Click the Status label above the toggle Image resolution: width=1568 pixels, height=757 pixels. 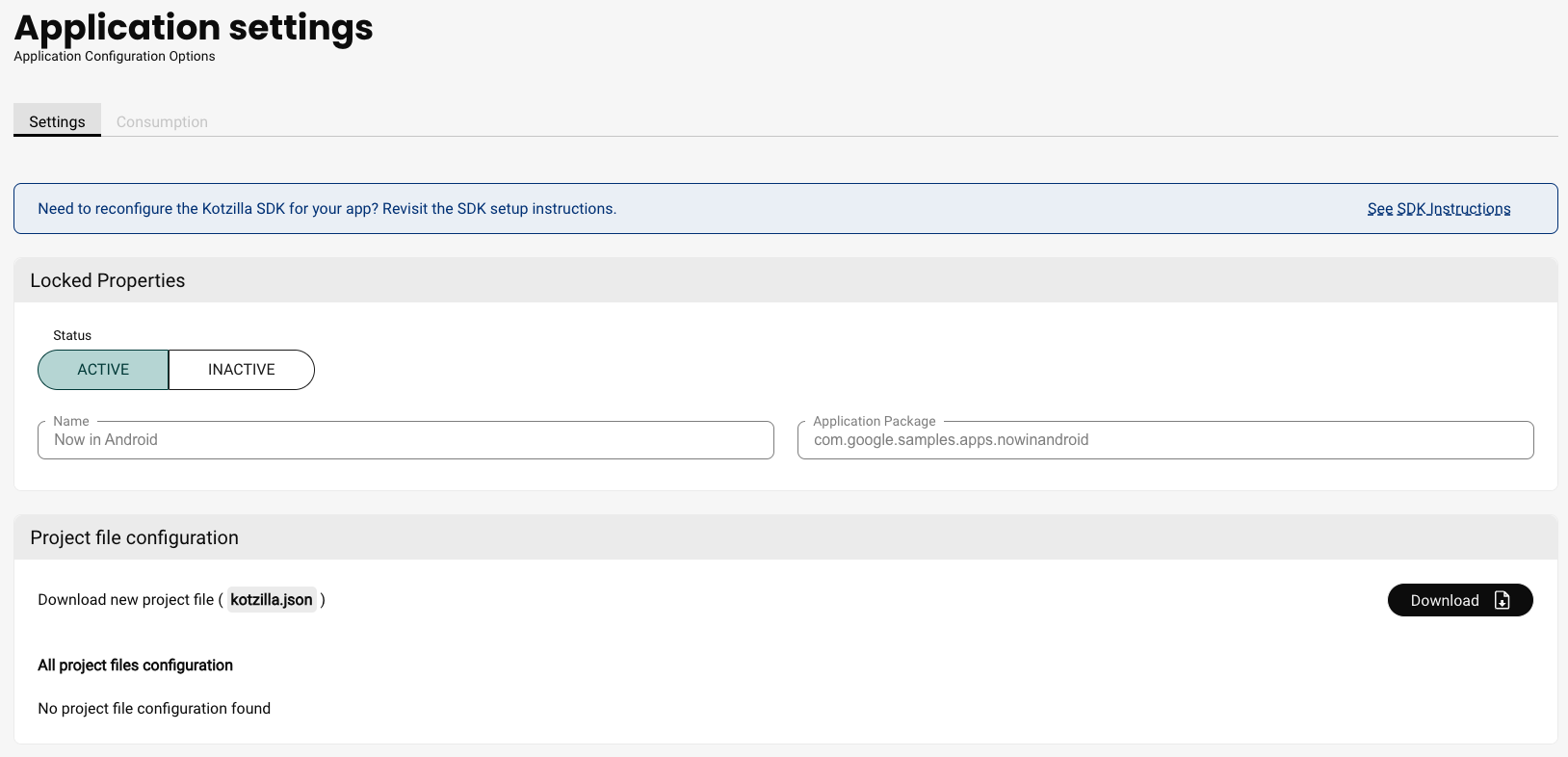pos(72,335)
